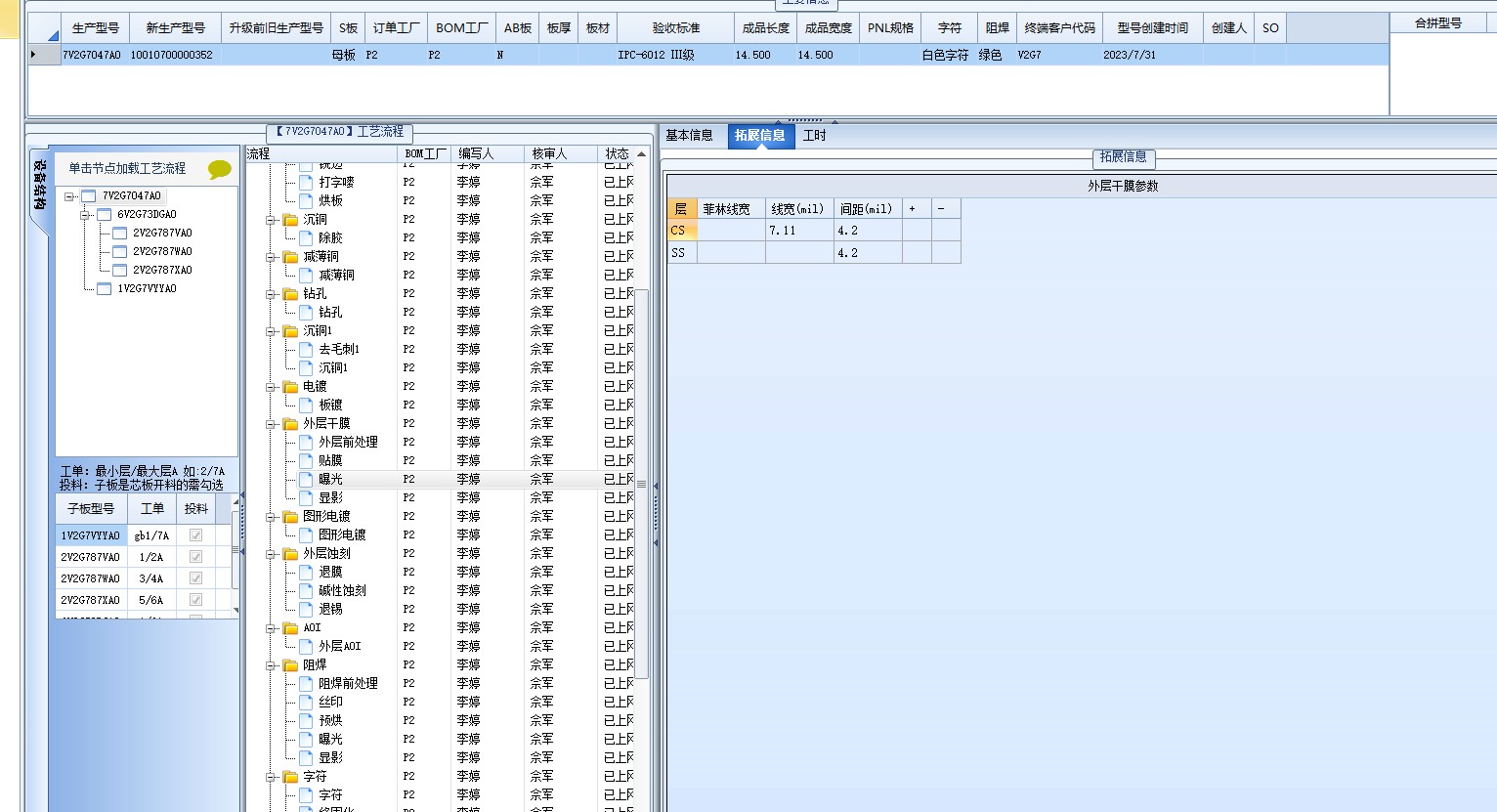Select the 2V2G787VA0 tree node label
Viewport: 1497px width, 812px height.
click(x=162, y=234)
